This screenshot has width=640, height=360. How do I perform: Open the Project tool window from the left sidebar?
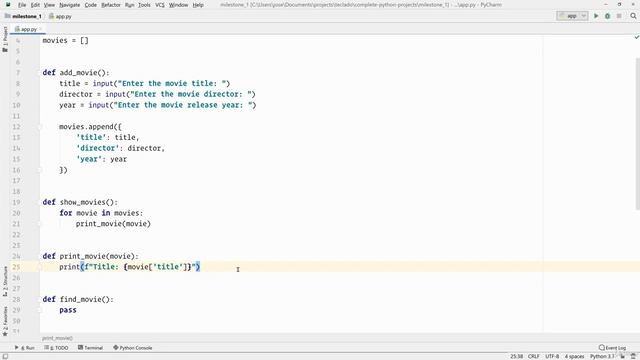pyautogui.click(x=5, y=39)
